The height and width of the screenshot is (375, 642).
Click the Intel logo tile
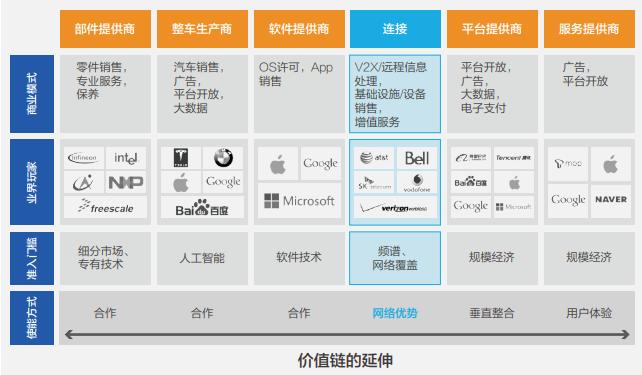(x=126, y=158)
